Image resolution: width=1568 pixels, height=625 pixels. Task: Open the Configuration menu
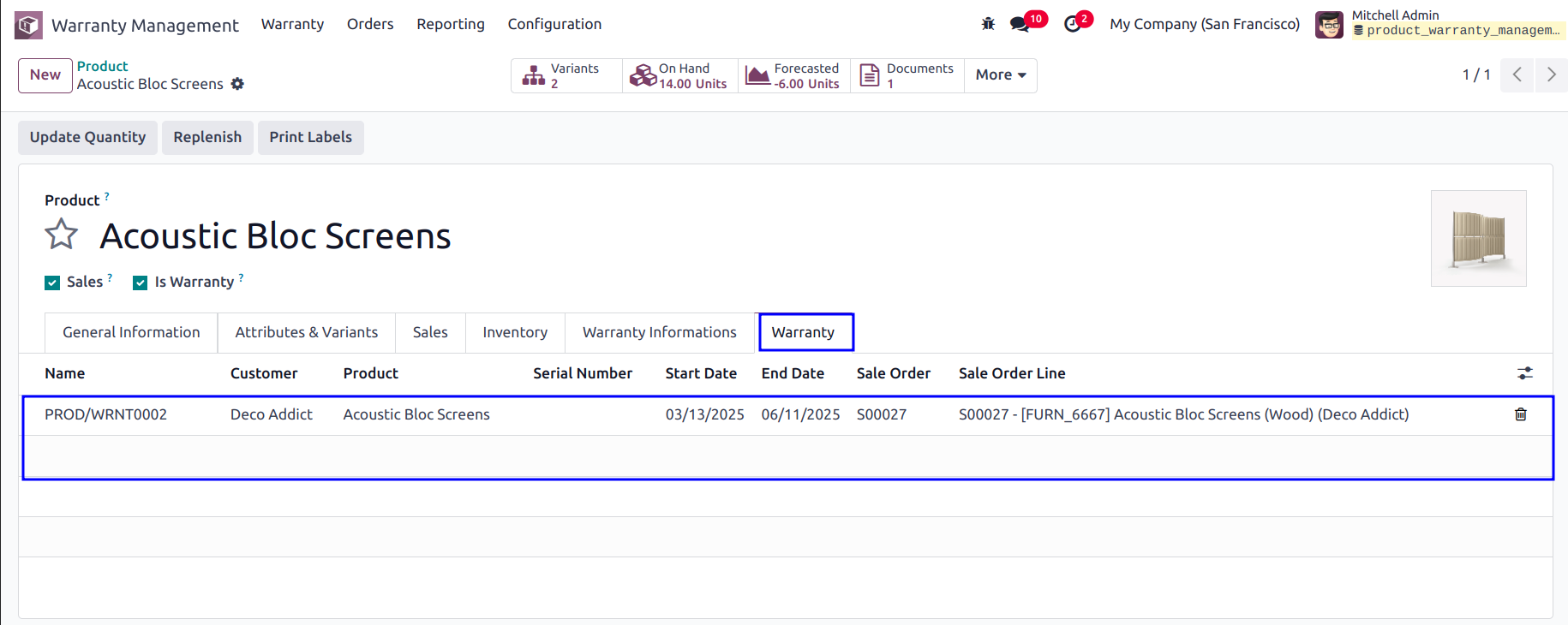click(554, 24)
